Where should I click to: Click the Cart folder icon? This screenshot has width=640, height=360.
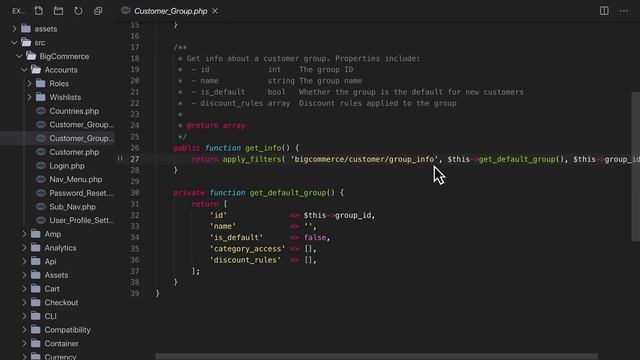[x=36, y=289]
